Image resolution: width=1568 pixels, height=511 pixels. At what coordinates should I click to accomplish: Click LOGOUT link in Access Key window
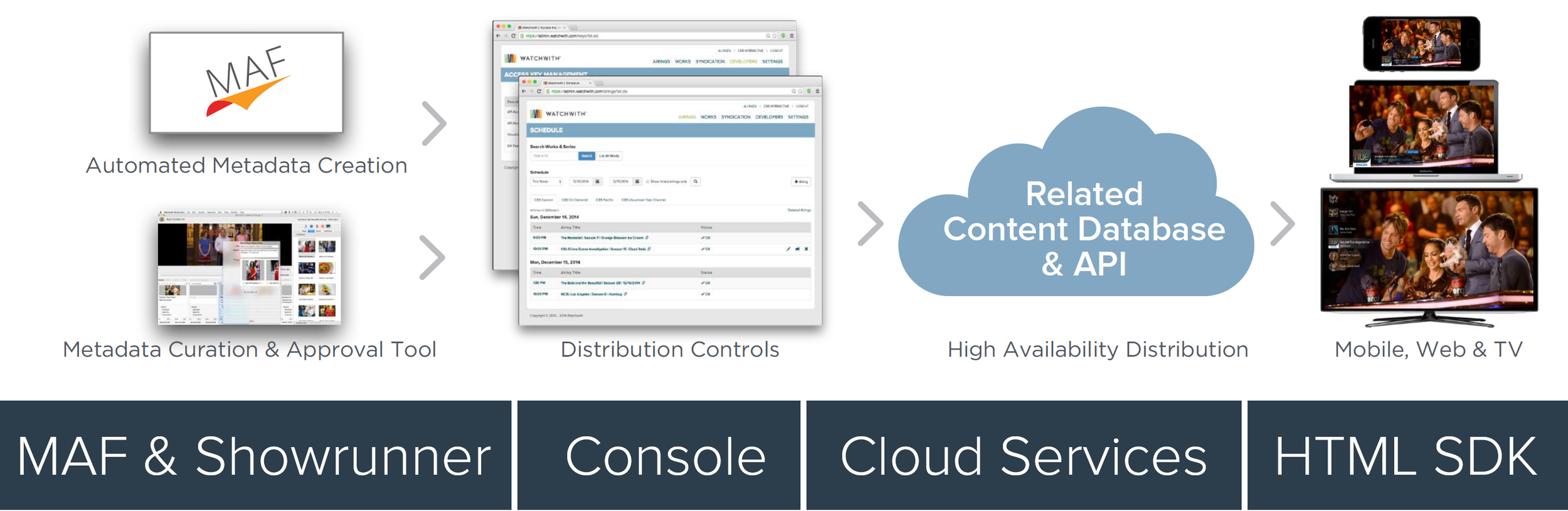[x=776, y=51]
